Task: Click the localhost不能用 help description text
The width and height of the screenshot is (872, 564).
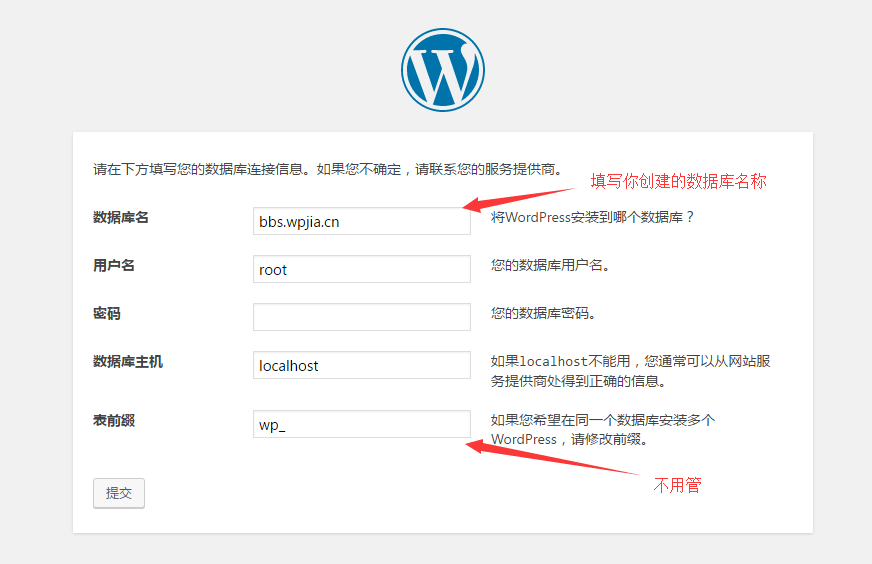Action: (631, 371)
